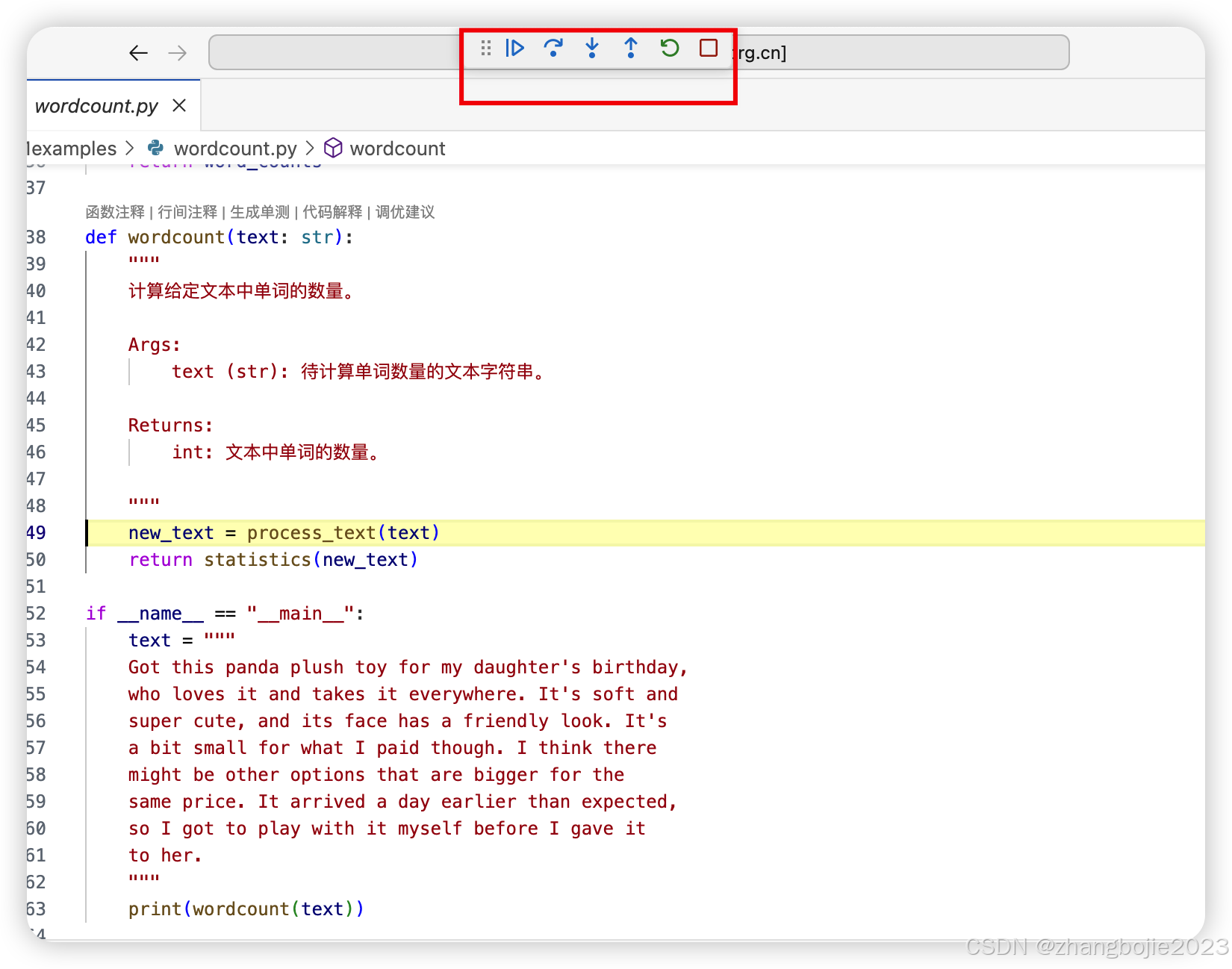
Task: Click the 'Args:' docstring line
Action: point(155,345)
